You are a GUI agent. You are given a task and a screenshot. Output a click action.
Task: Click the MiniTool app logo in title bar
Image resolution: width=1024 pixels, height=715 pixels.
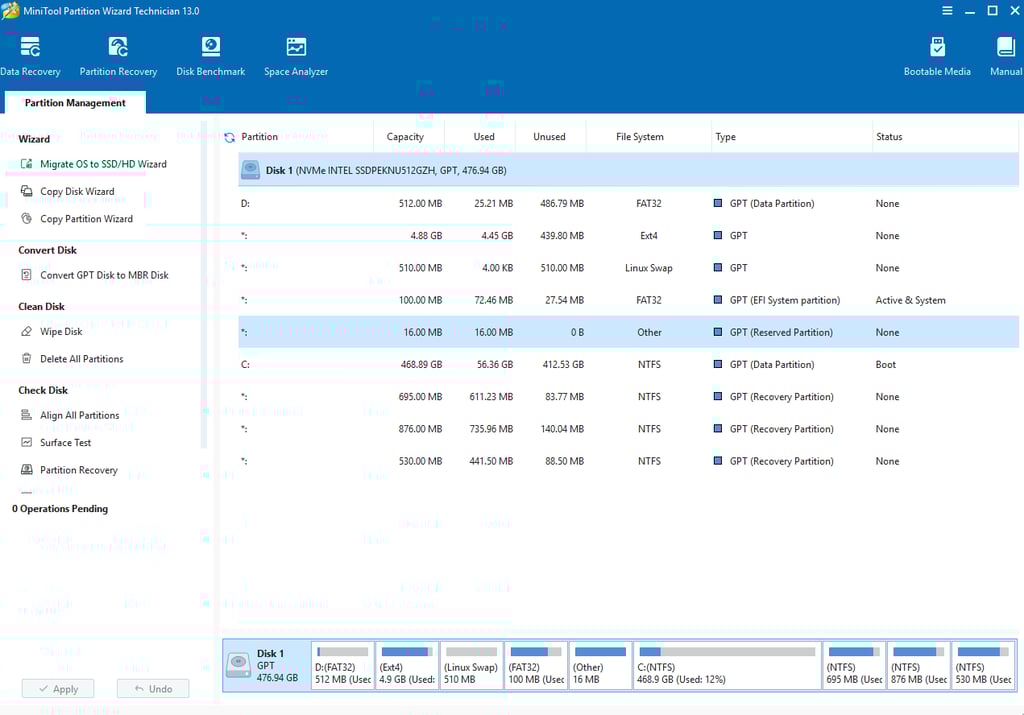(10, 10)
